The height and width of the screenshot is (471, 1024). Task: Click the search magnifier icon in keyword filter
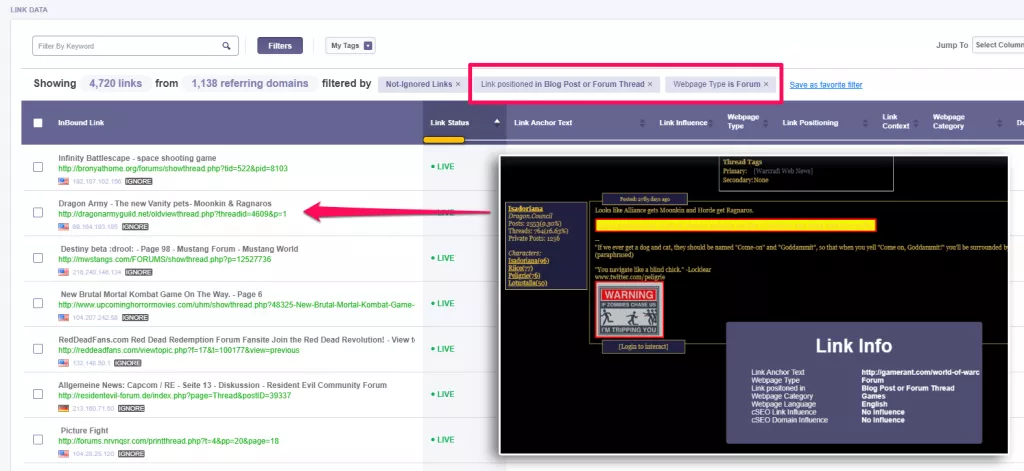226,46
